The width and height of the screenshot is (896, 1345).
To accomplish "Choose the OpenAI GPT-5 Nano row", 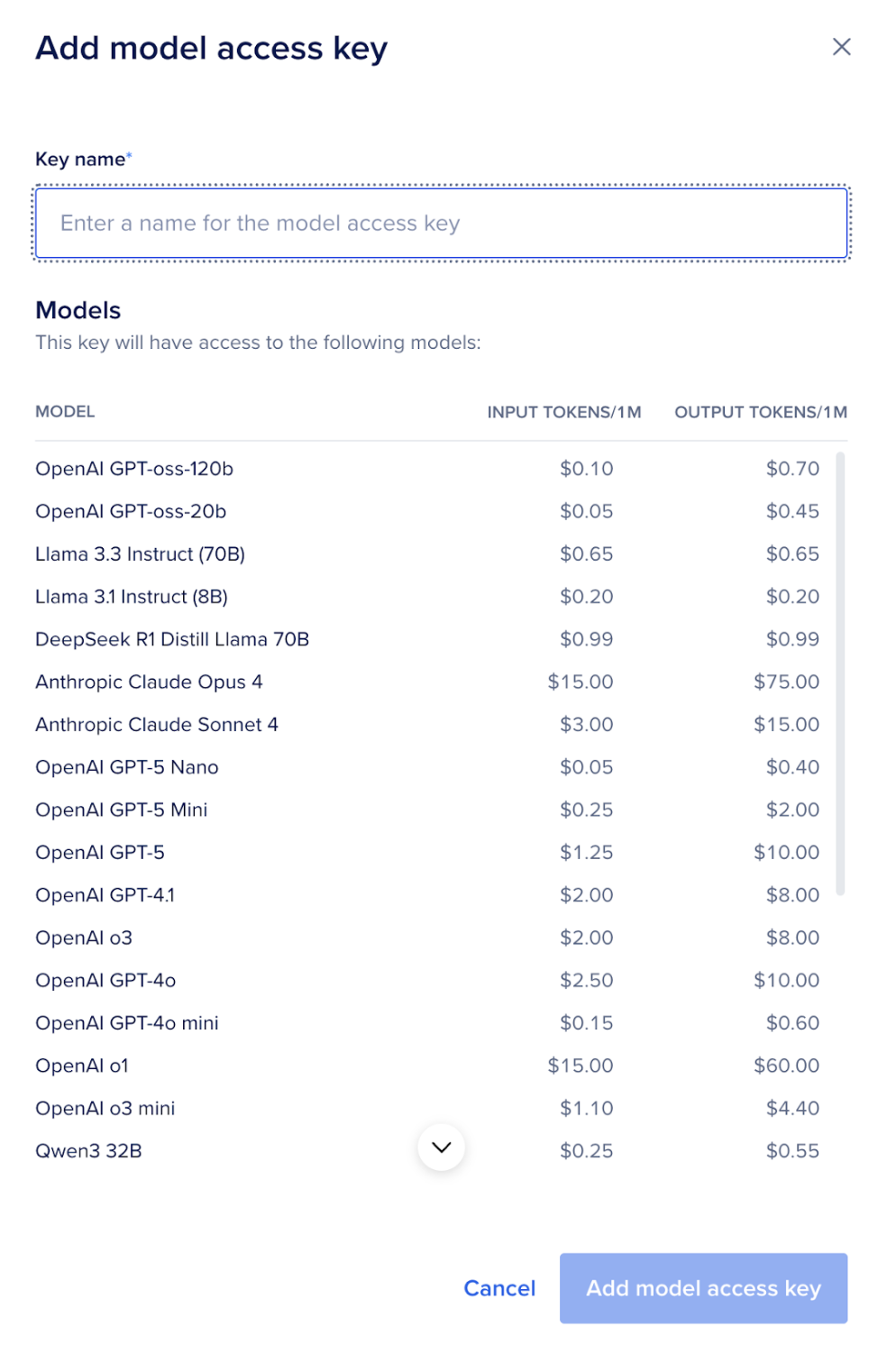I will [127, 767].
